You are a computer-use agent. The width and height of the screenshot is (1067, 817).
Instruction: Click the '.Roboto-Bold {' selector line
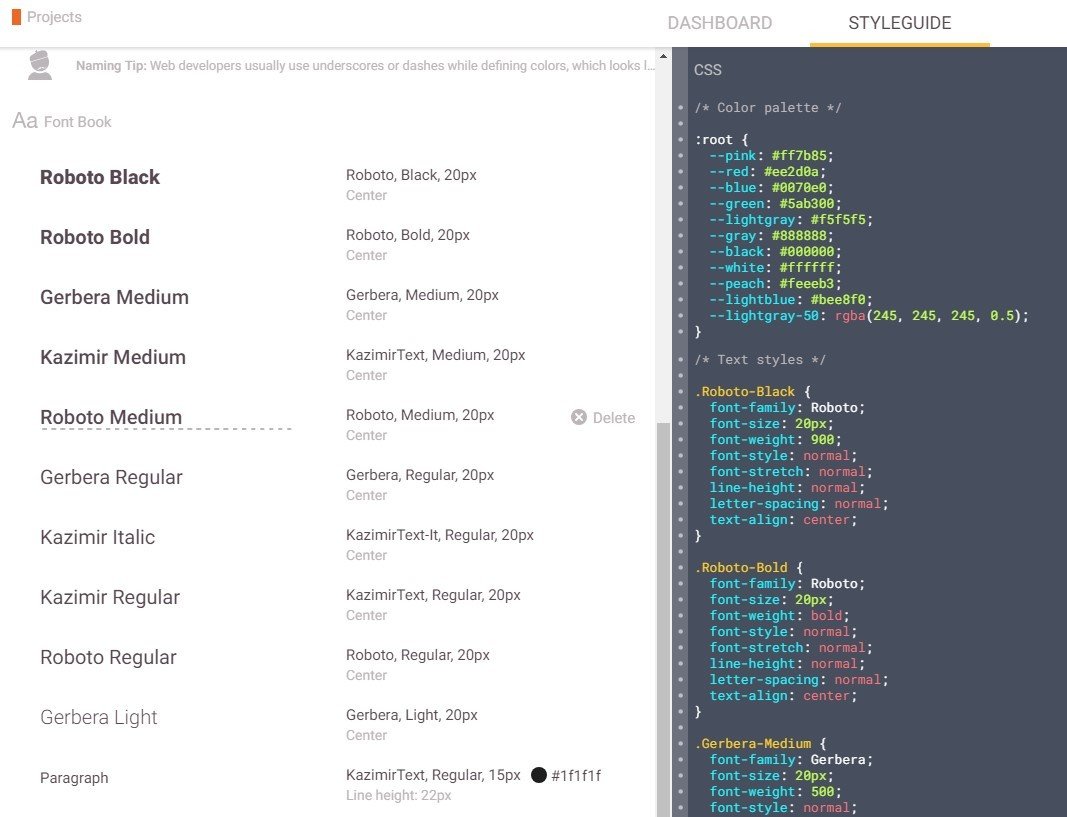coord(749,567)
